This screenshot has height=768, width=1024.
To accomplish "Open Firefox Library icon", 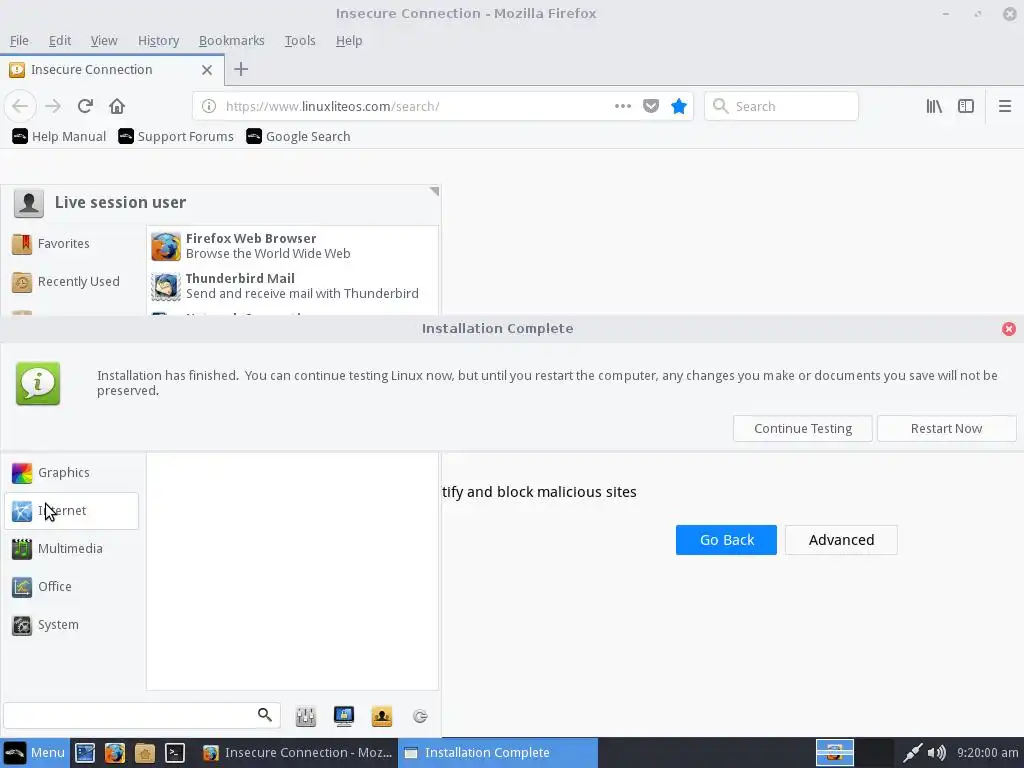I will click(x=934, y=106).
